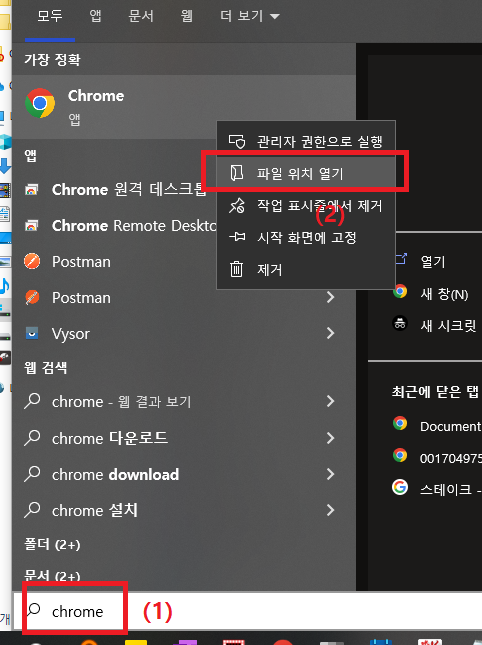Click Chrome icon beside Document entry
The image size is (482, 645).
point(400,423)
